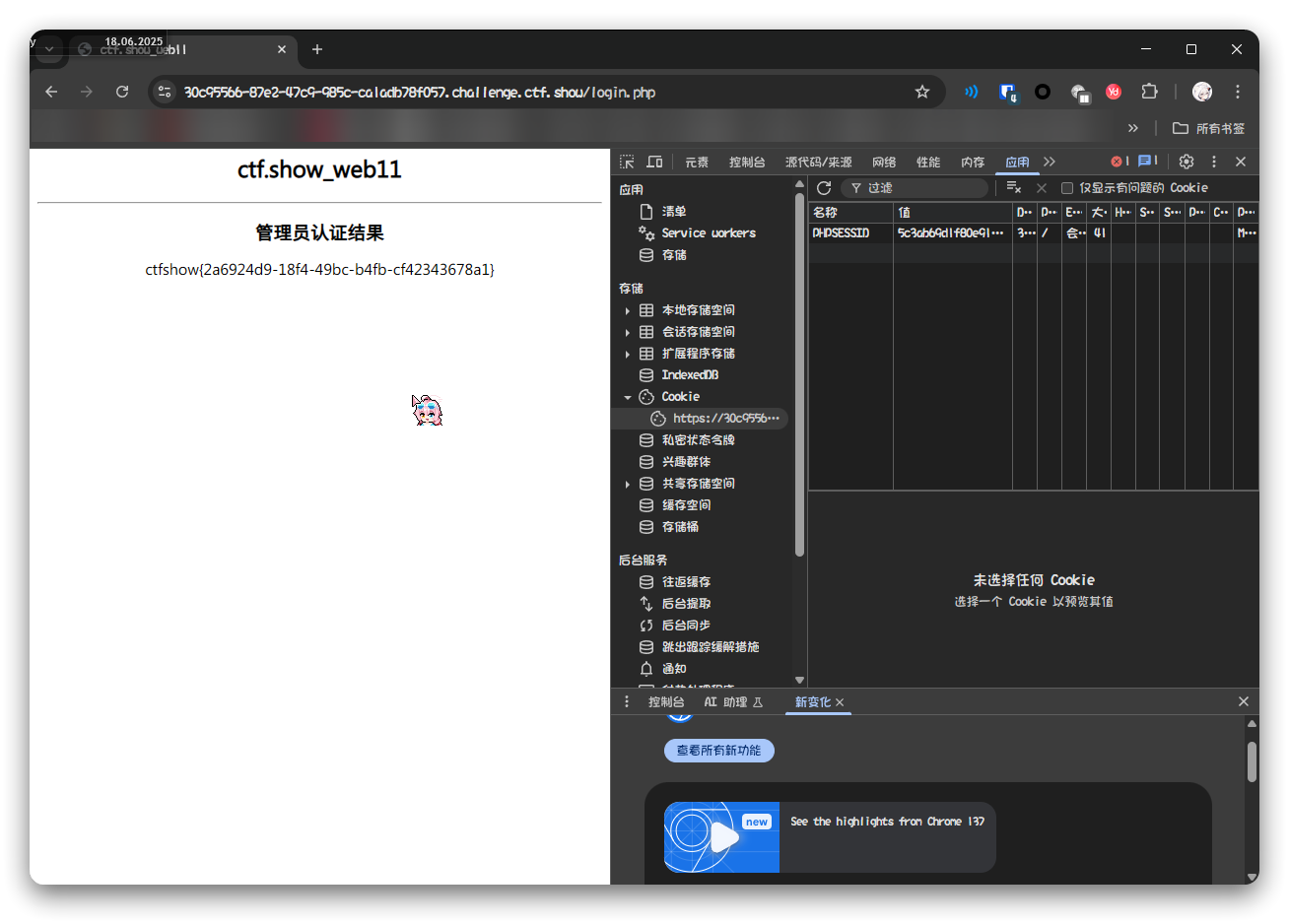This screenshot has width=1289, height=924.
Task: Type in the cookie 过滤 filter field
Action: pyautogui.click(x=921, y=188)
